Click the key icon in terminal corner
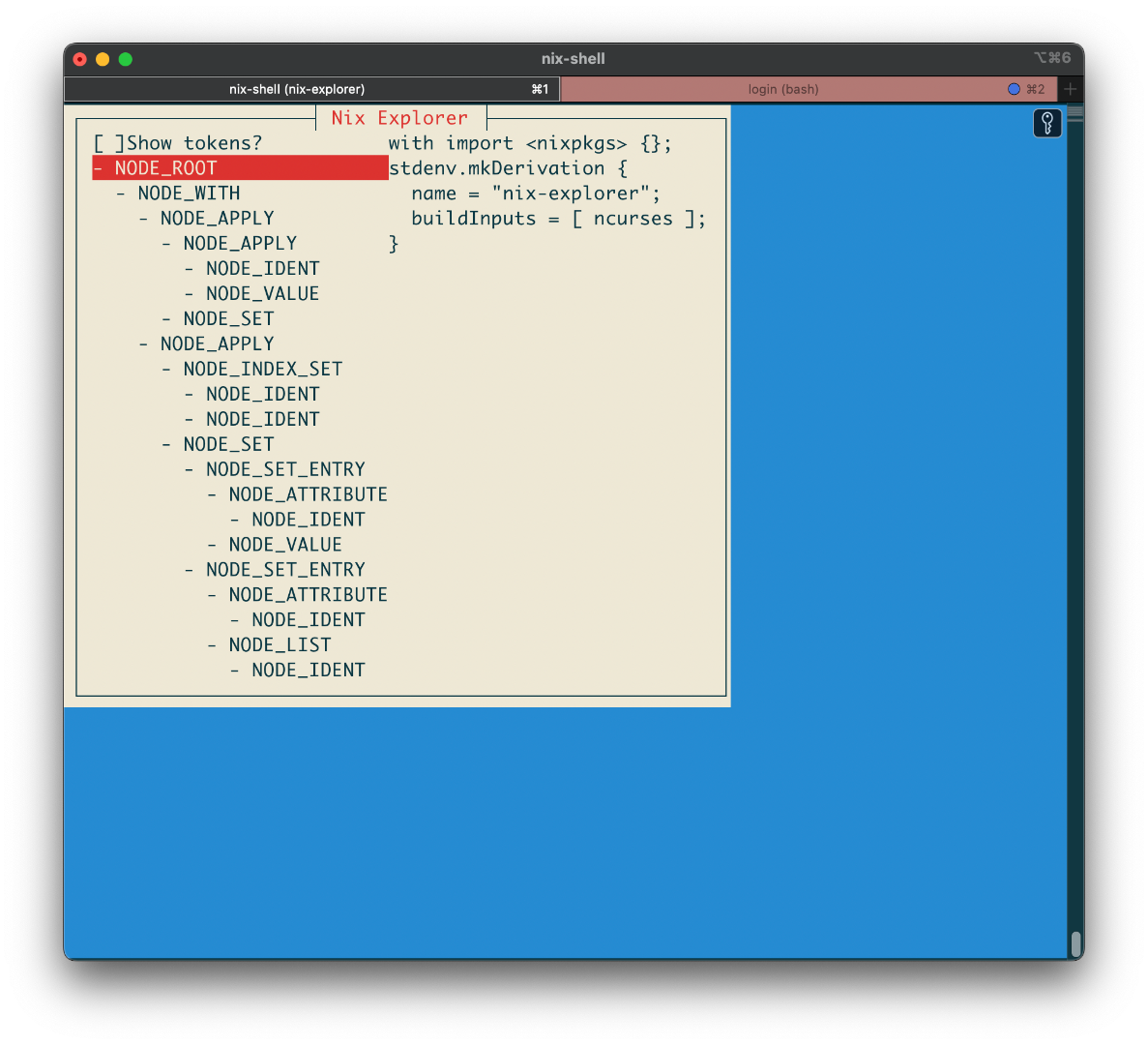Image resolution: width=1148 pixels, height=1045 pixels. pos(1047,123)
